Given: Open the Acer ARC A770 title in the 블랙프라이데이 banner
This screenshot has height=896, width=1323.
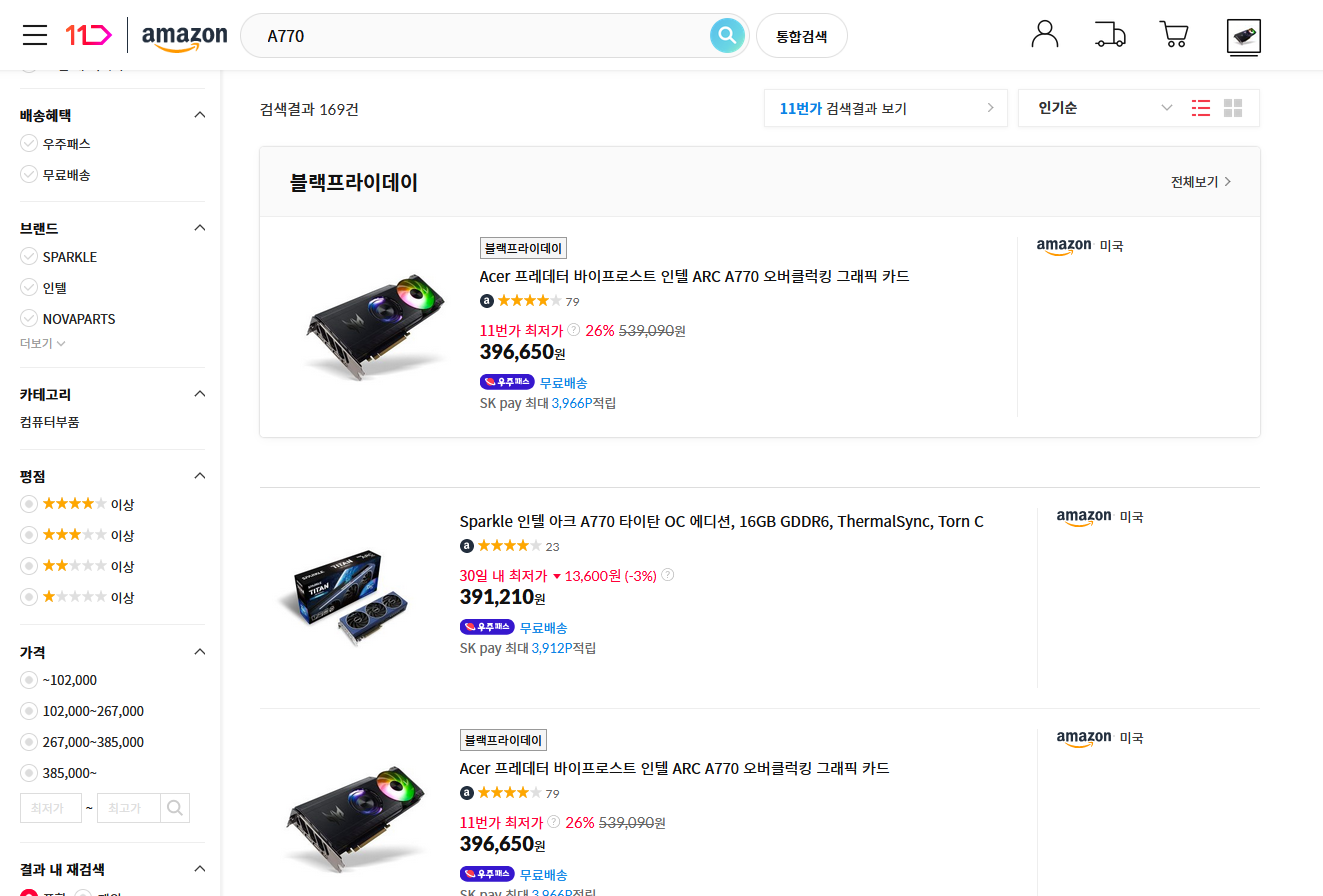Looking at the screenshot, I should point(695,276).
